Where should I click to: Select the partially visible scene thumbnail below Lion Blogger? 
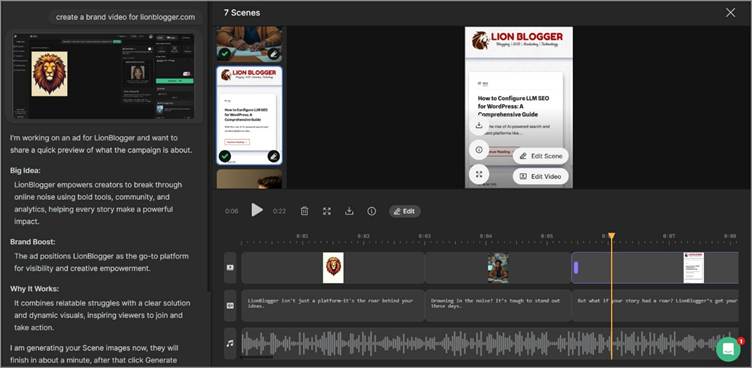pos(249,179)
